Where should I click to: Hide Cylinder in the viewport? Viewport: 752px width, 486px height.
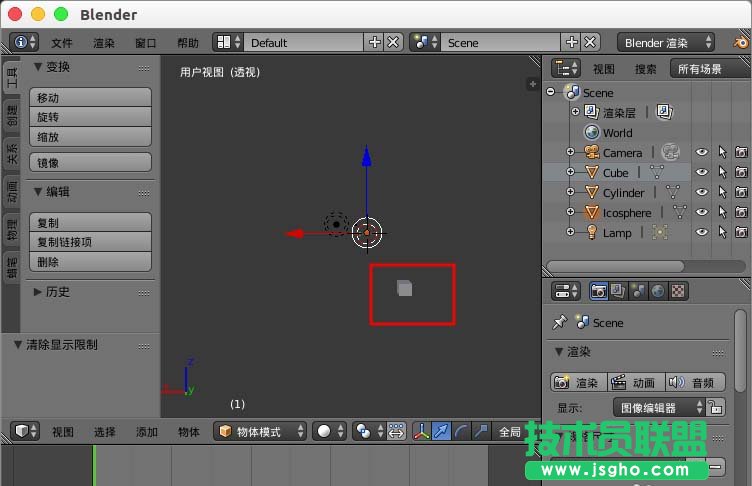[x=702, y=192]
